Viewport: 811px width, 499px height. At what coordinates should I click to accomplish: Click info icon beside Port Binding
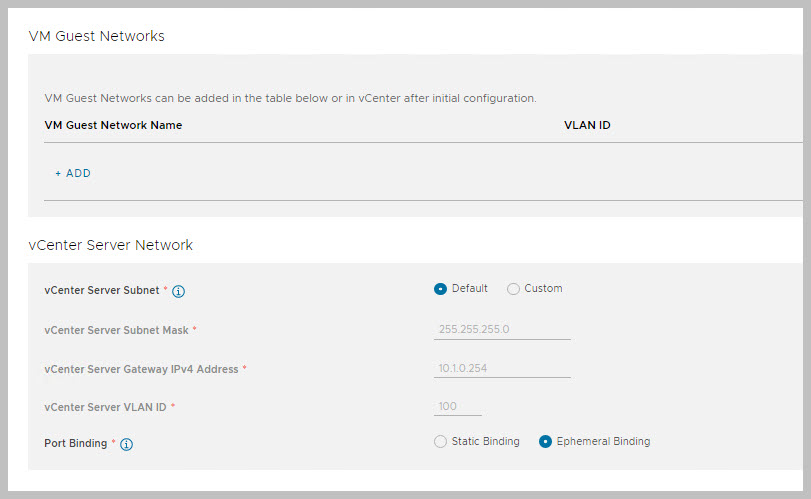click(x=127, y=444)
